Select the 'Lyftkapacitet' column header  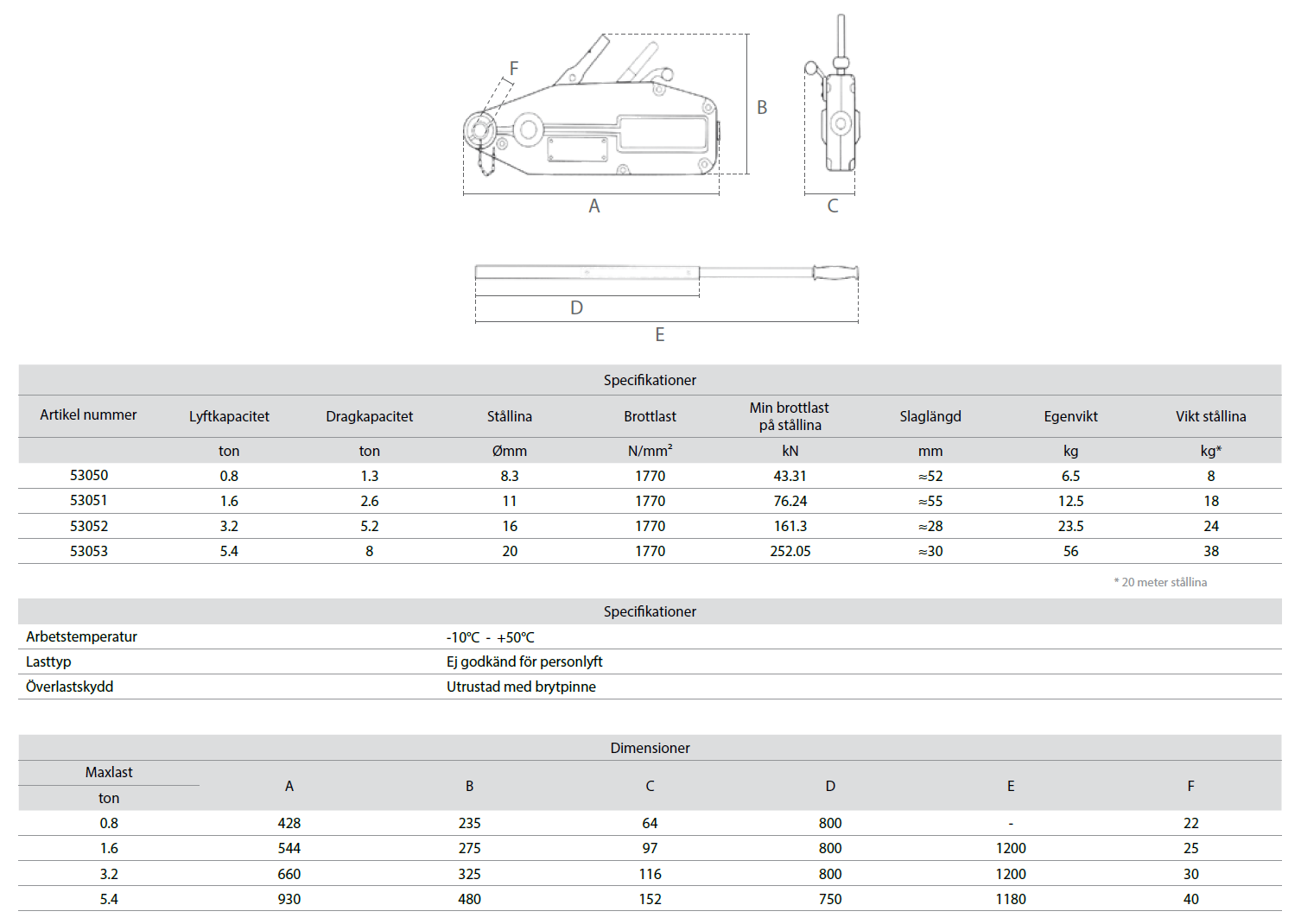pyautogui.click(x=229, y=416)
